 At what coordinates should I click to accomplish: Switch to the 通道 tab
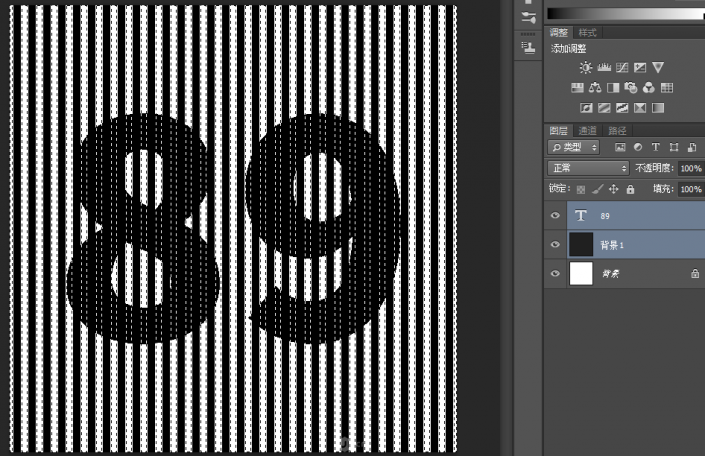click(x=588, y=130)
